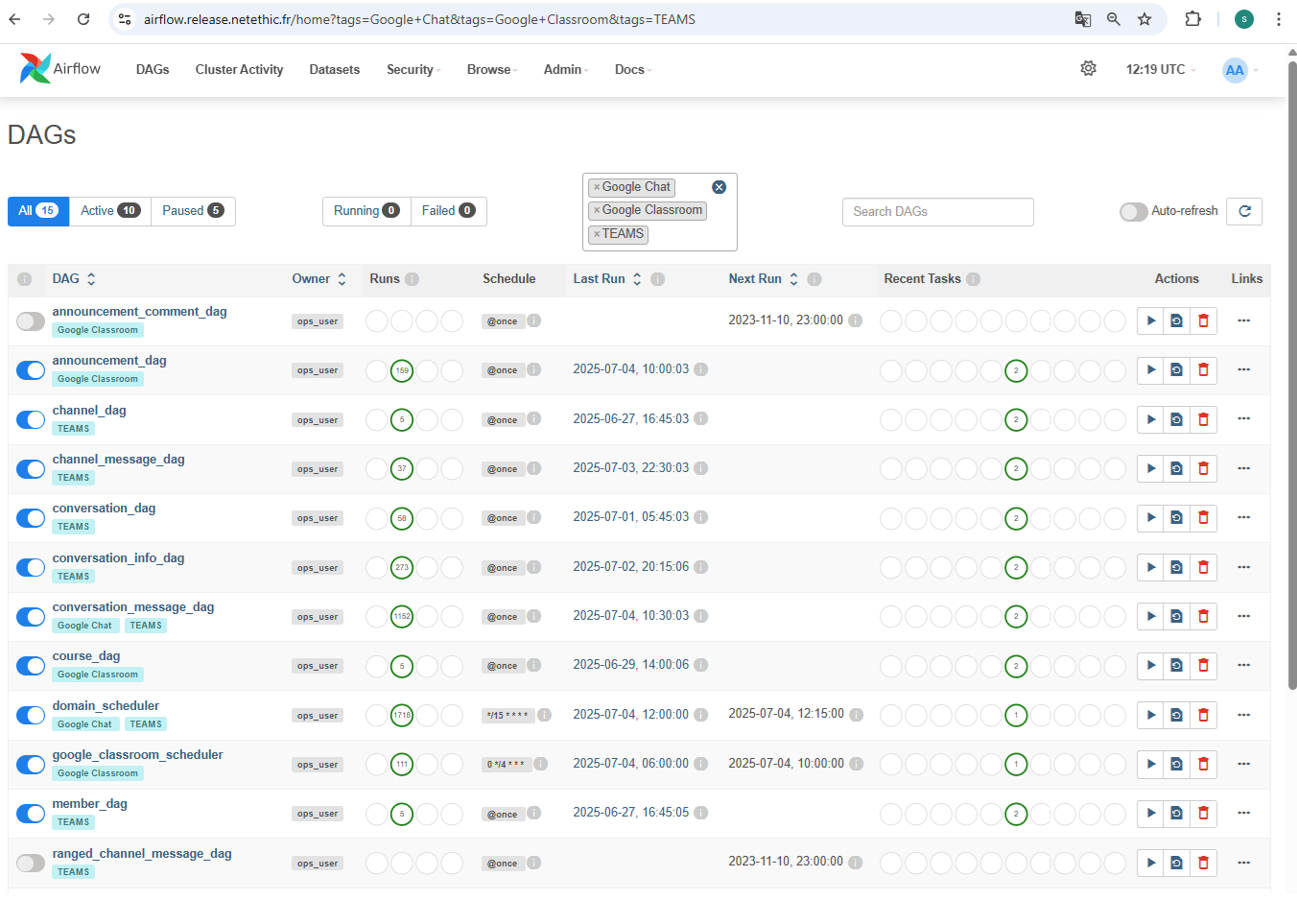Click the refresh DAGs list icon

tap(1244, 211)
